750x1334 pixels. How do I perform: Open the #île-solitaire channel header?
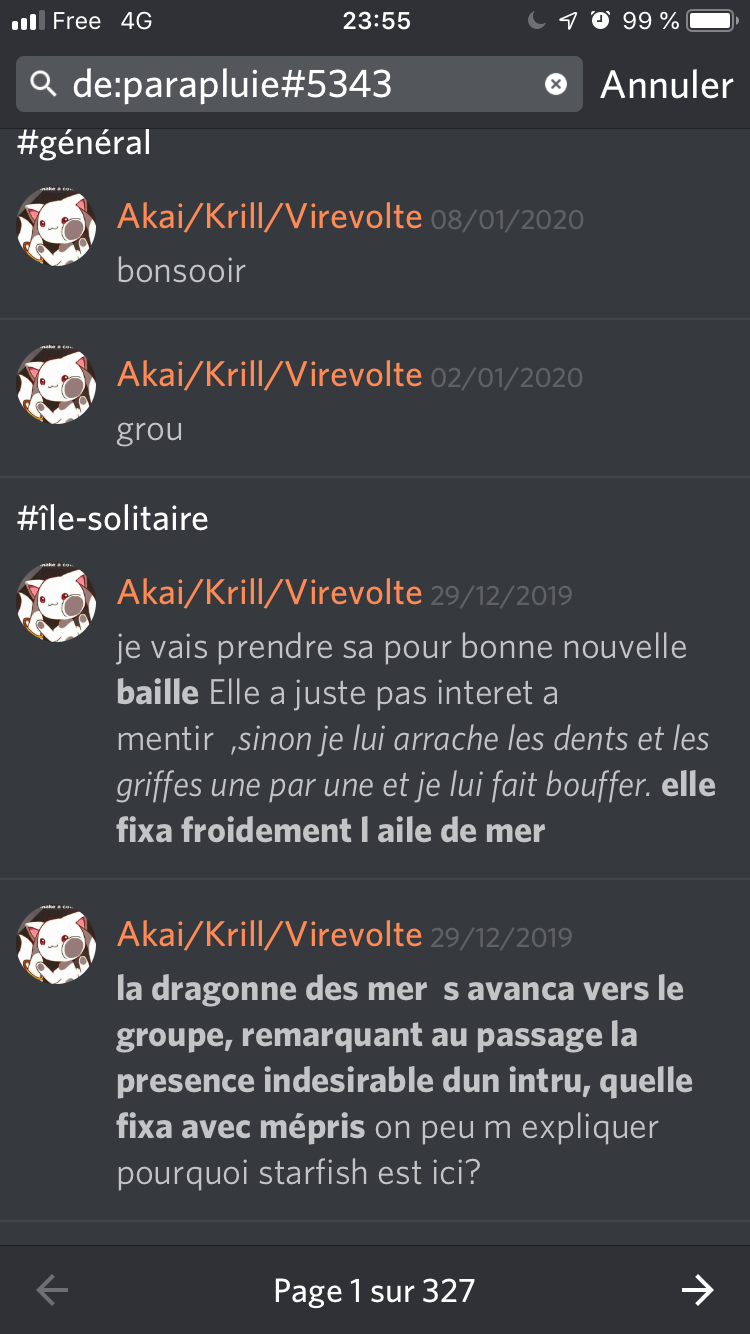[x=113, y=519]
